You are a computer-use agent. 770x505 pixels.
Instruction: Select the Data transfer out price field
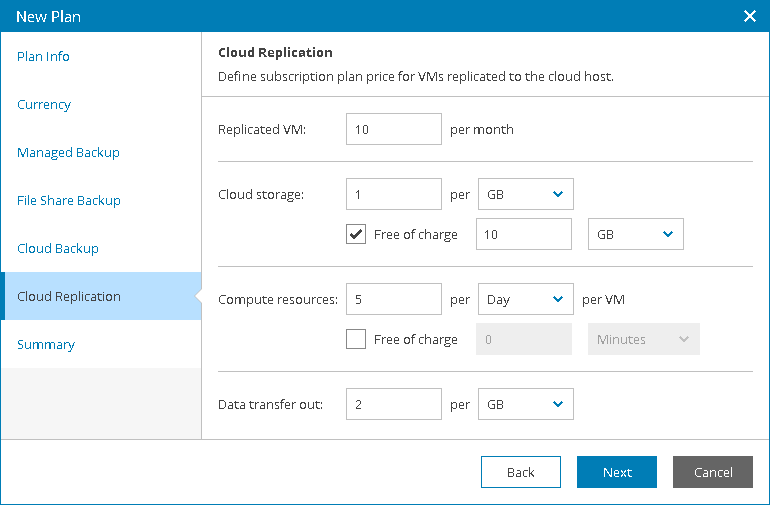(394, 404)
